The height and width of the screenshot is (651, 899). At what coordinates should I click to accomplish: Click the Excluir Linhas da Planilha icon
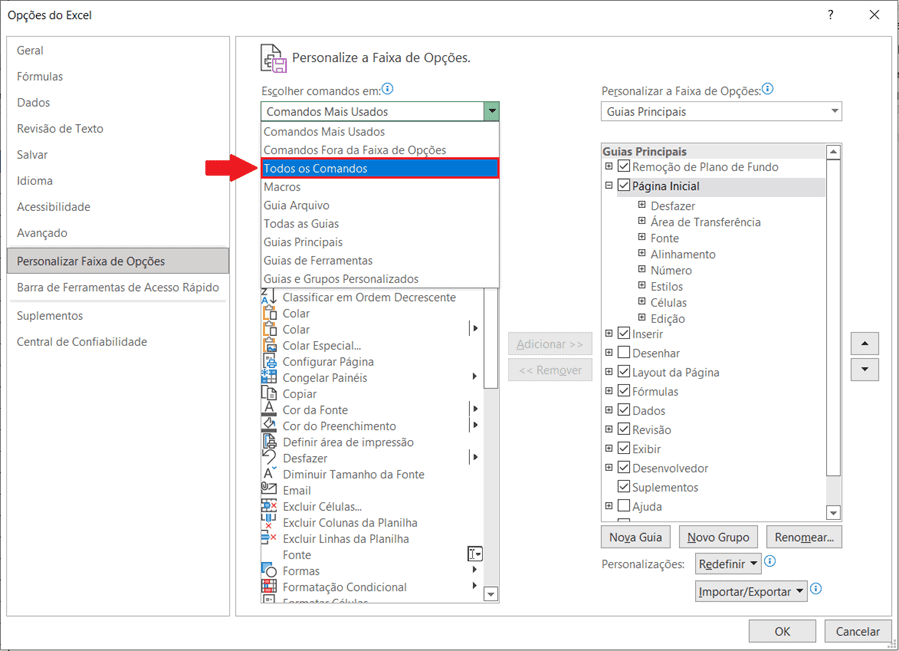click(269, 538)
